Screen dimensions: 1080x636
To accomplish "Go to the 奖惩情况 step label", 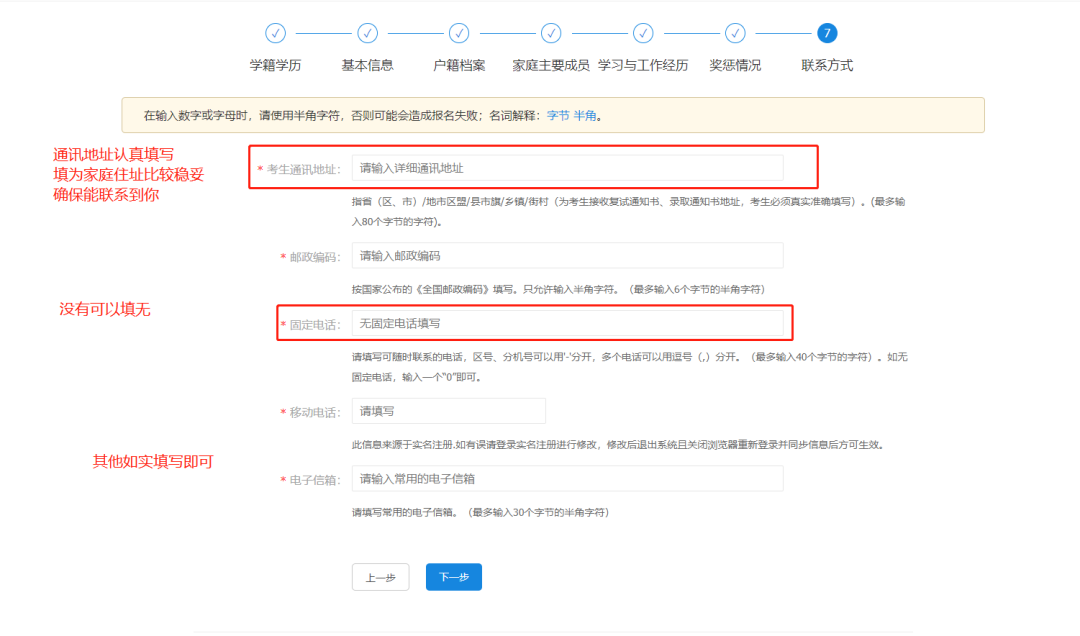I will (735, 65).
